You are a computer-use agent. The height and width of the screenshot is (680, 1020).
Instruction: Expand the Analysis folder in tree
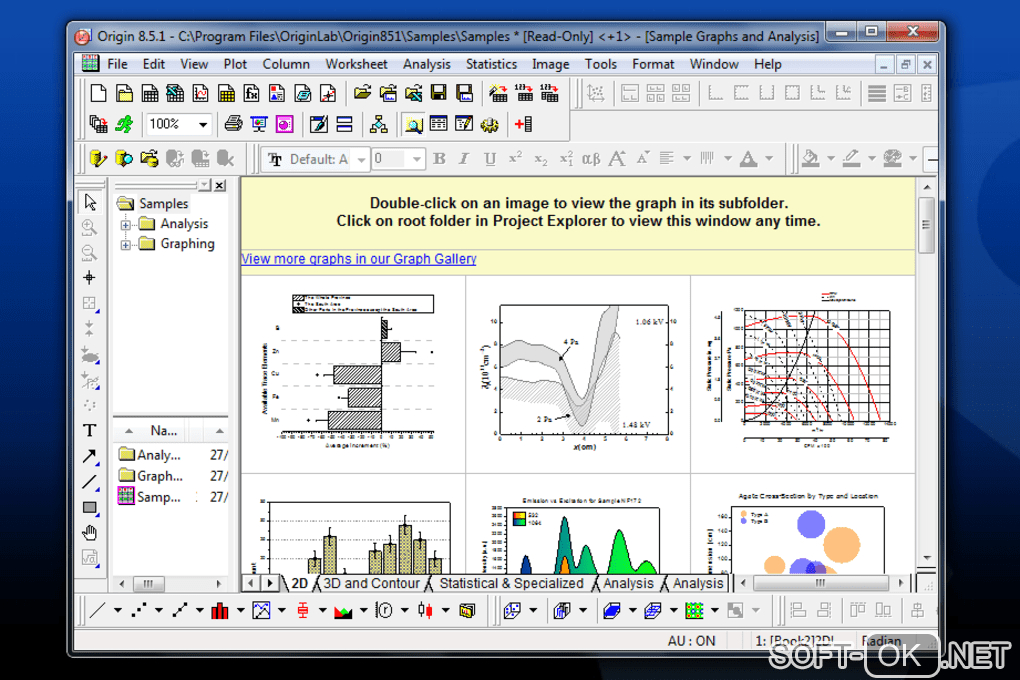tap(126, 224)
